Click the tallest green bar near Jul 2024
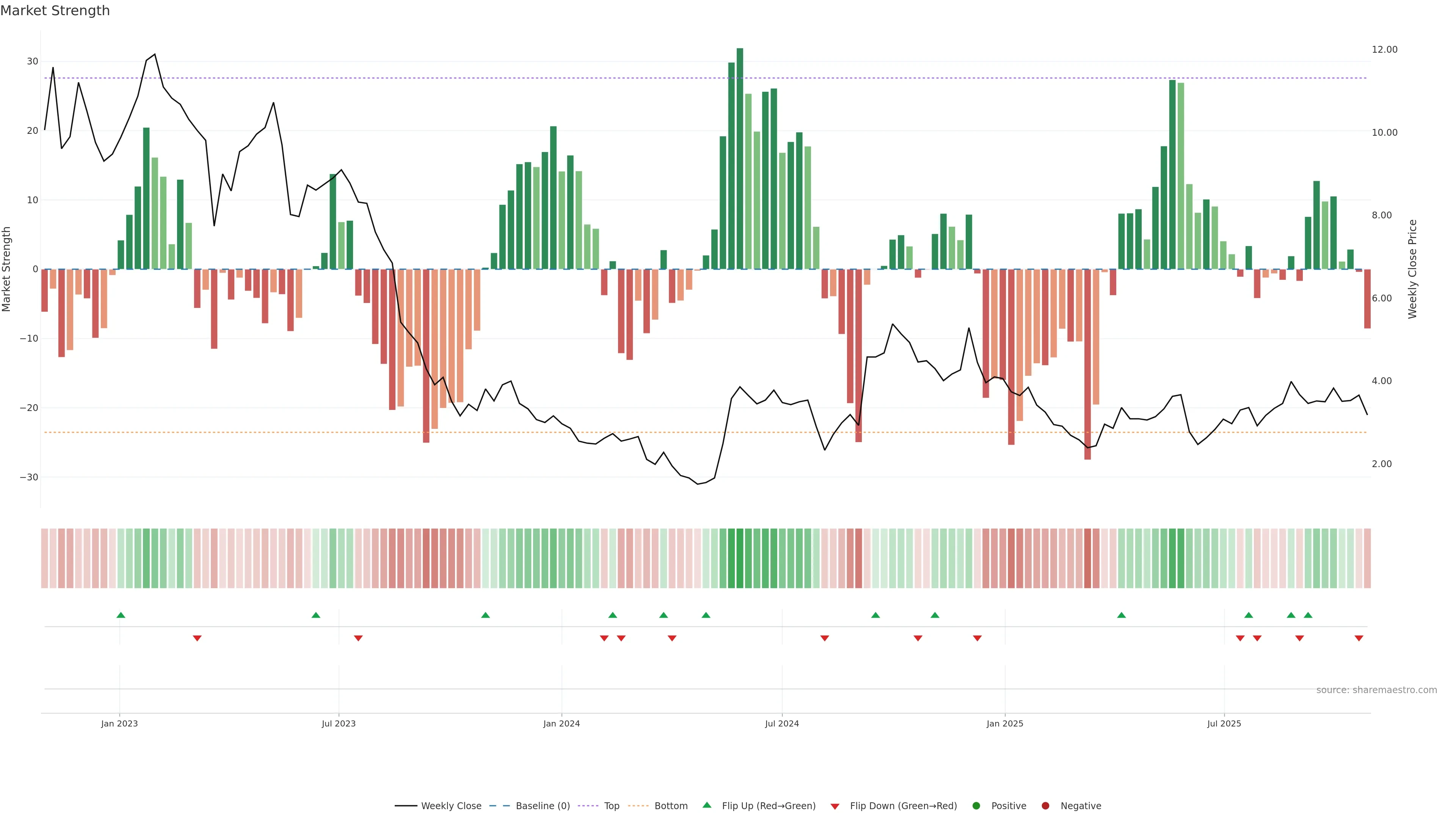 (740, 158)
